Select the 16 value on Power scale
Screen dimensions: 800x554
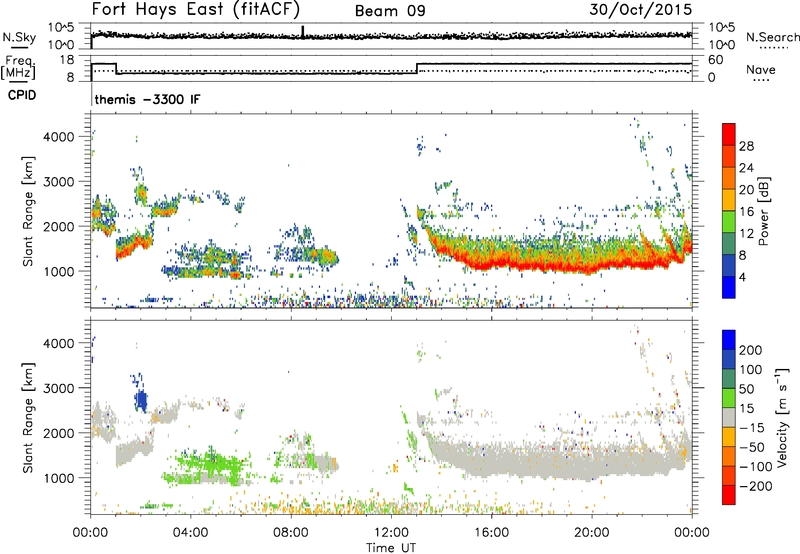point(746,212)
